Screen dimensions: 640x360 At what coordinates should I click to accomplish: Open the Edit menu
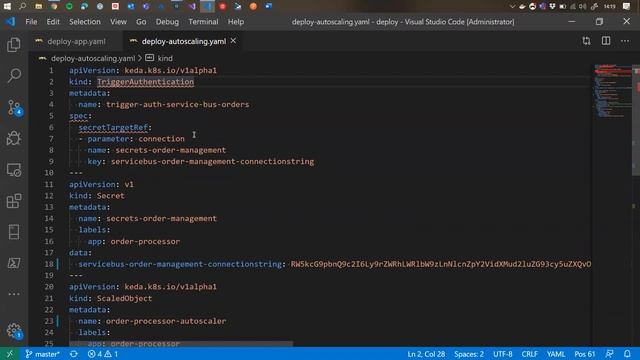(x=53, y=22)
